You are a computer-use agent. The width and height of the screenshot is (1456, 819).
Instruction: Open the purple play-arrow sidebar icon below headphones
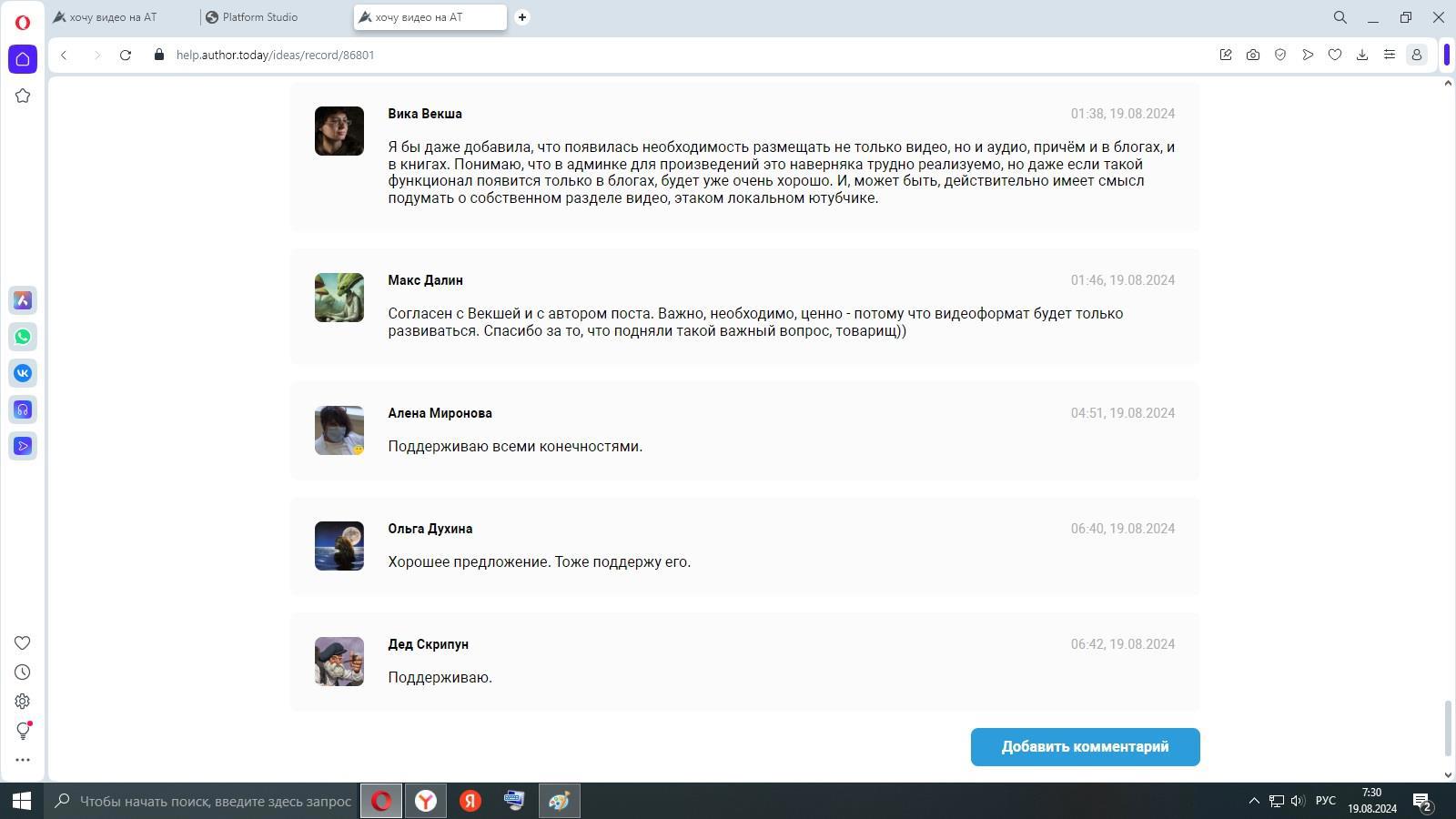click(x=23, y=446)
